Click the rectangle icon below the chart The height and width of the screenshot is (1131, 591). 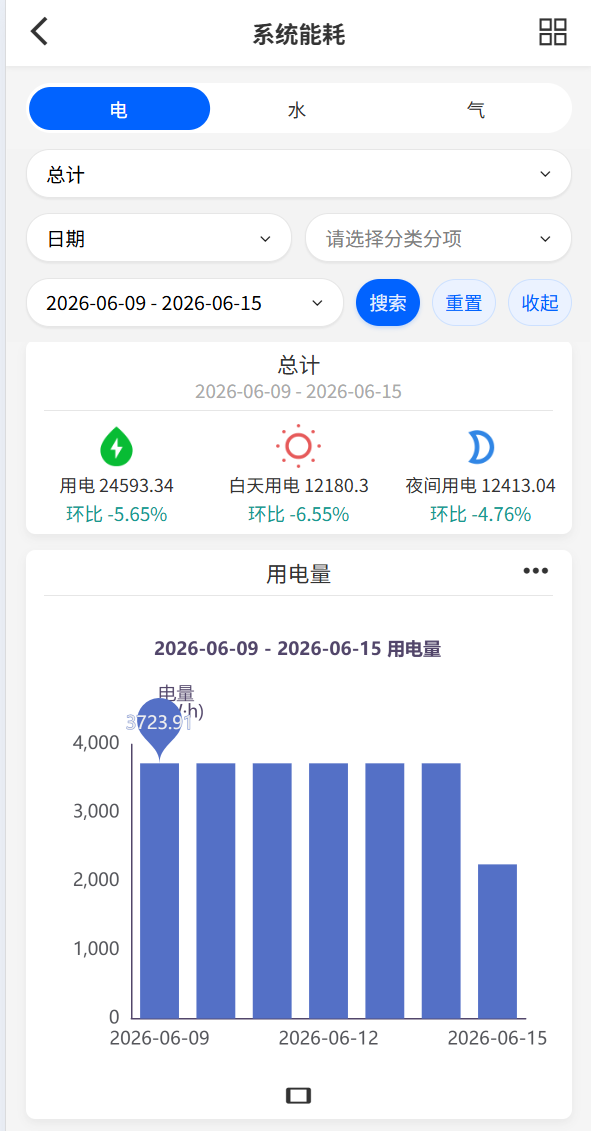click(298, 1095)
